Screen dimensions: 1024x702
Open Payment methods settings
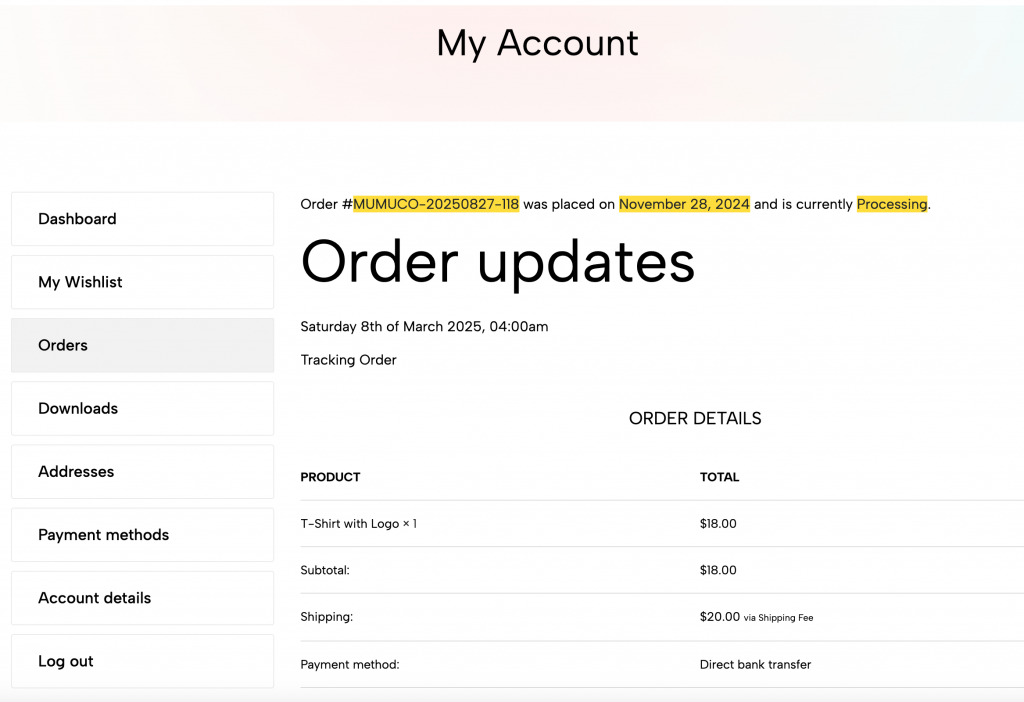142,535
